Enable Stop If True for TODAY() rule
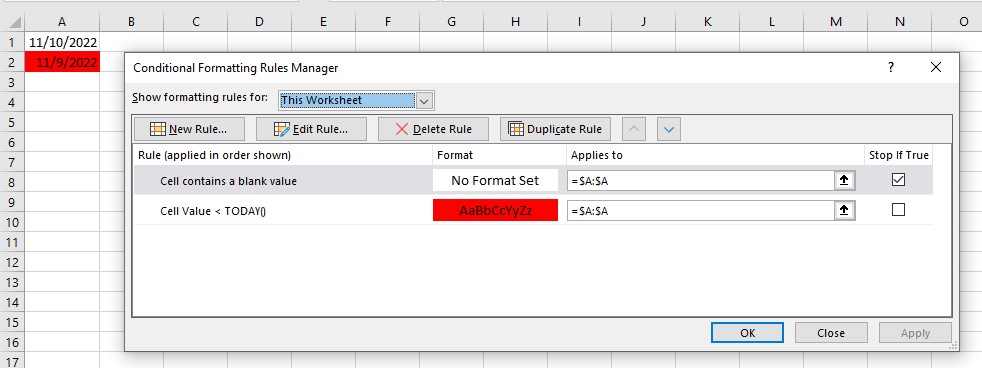Image resolution: width=982 pixels, height=368 pixels. click(898, 210)
